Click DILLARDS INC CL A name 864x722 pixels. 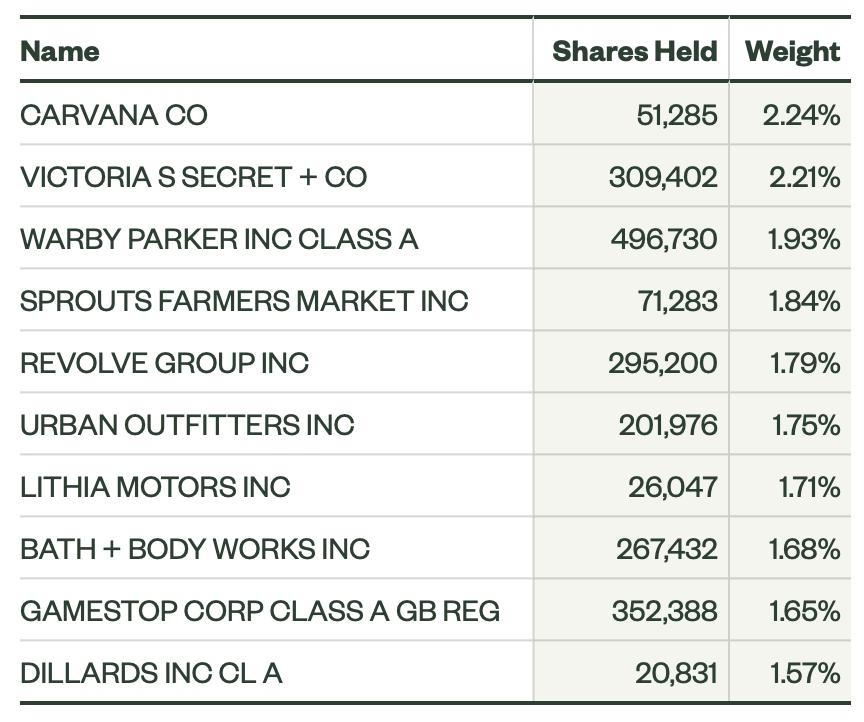pos(151,673)
